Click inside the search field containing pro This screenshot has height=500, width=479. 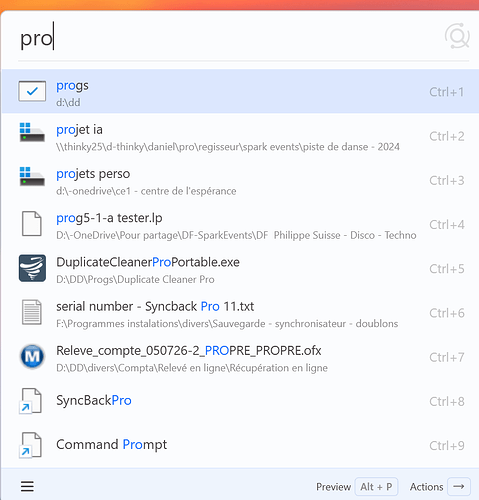tap(230, 38)
